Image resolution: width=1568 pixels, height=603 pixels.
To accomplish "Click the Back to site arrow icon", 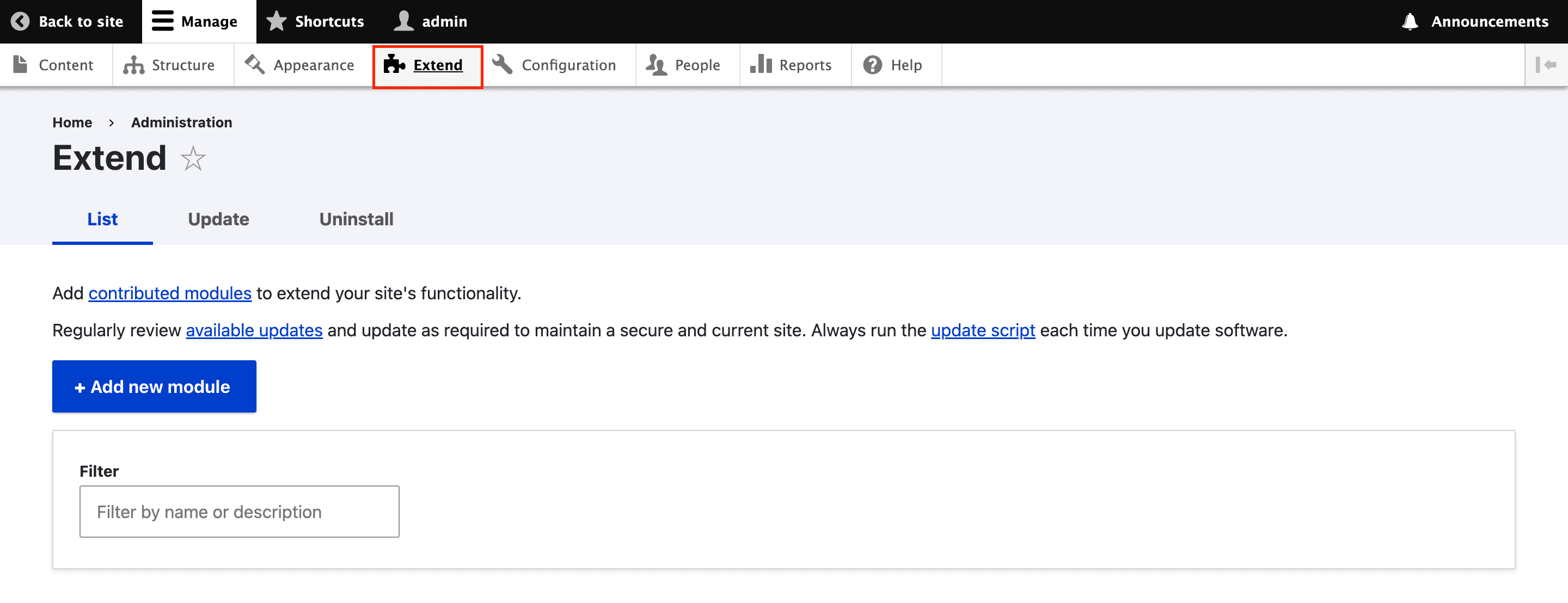I will 20,21.
